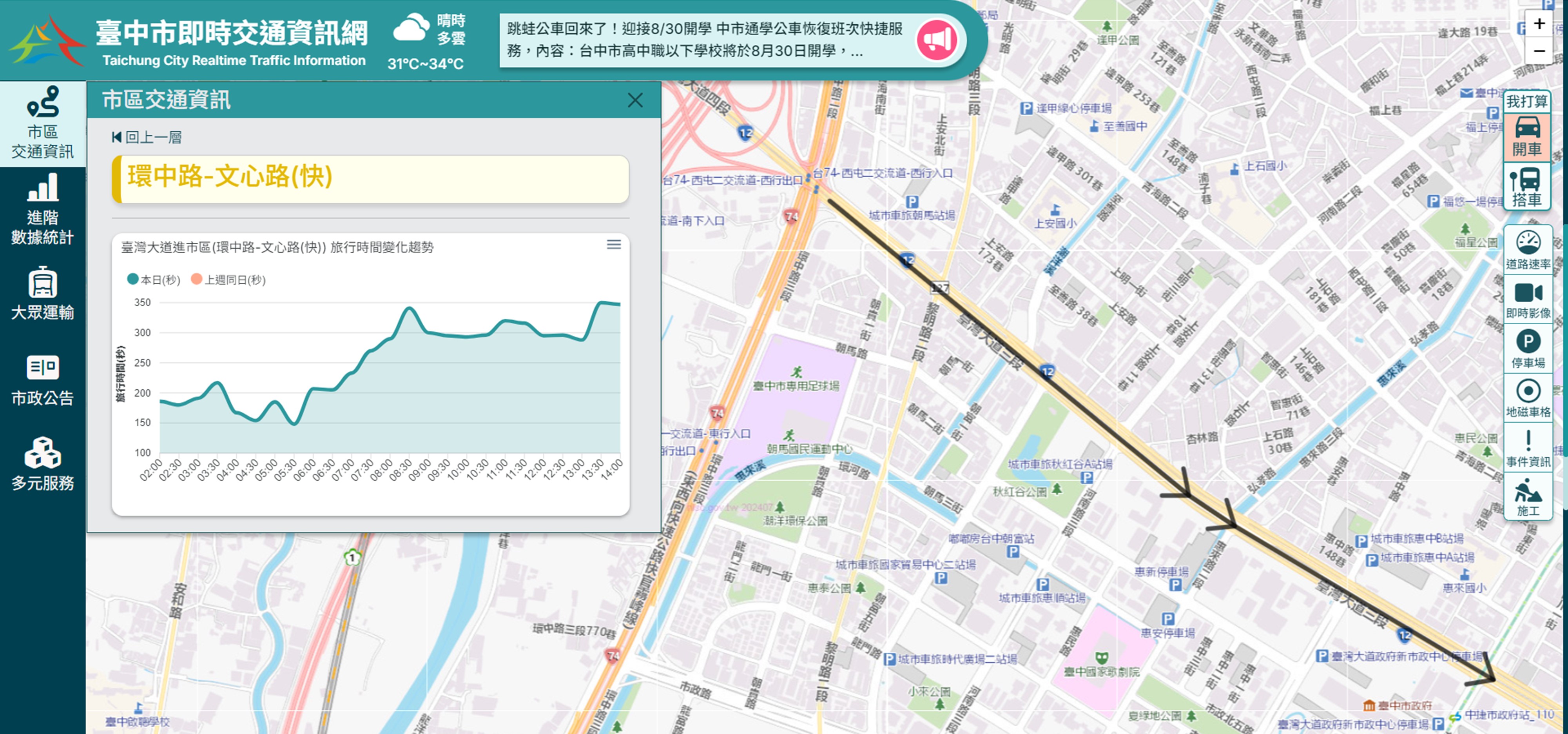The height and width of the screenshot is (734, 1568).
Task: Select the 搭車 bus mode
Action: (1527, 187)
